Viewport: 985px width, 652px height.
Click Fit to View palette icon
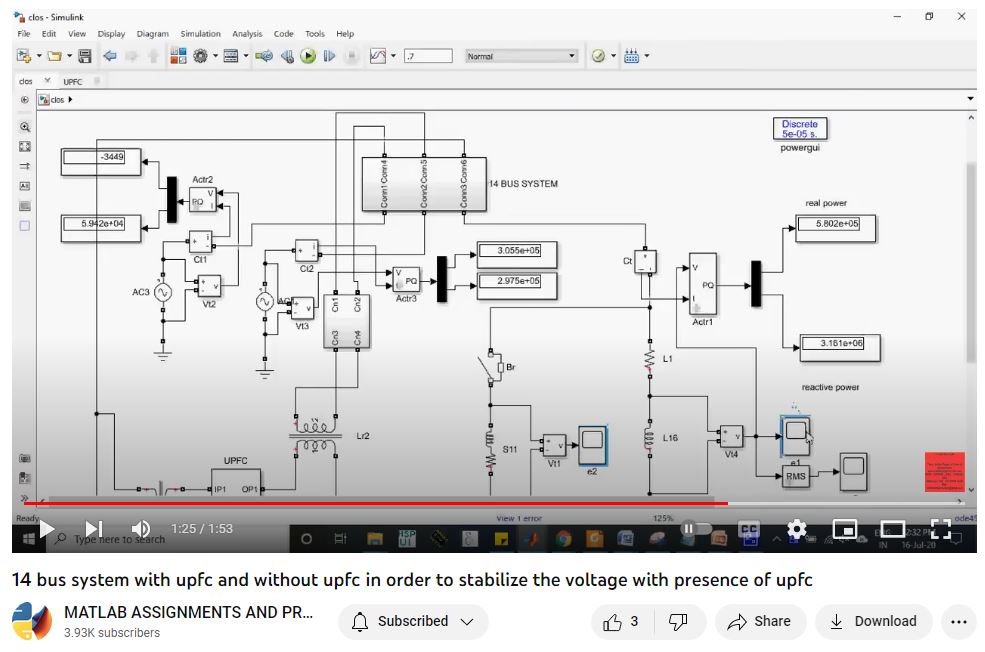tap(25, 146)
